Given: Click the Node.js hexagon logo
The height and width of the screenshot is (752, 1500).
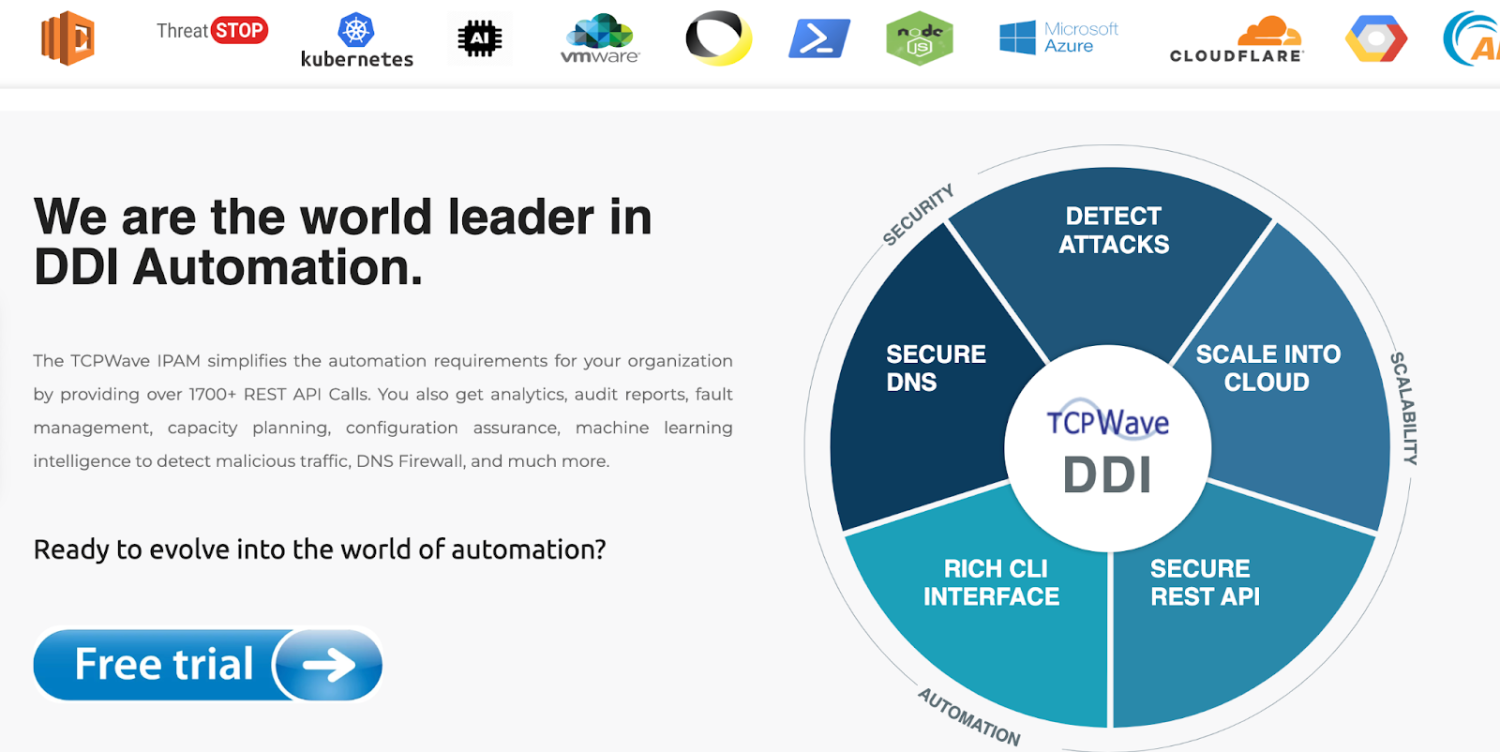Looking at the screenshot, I should click(919, 39).
